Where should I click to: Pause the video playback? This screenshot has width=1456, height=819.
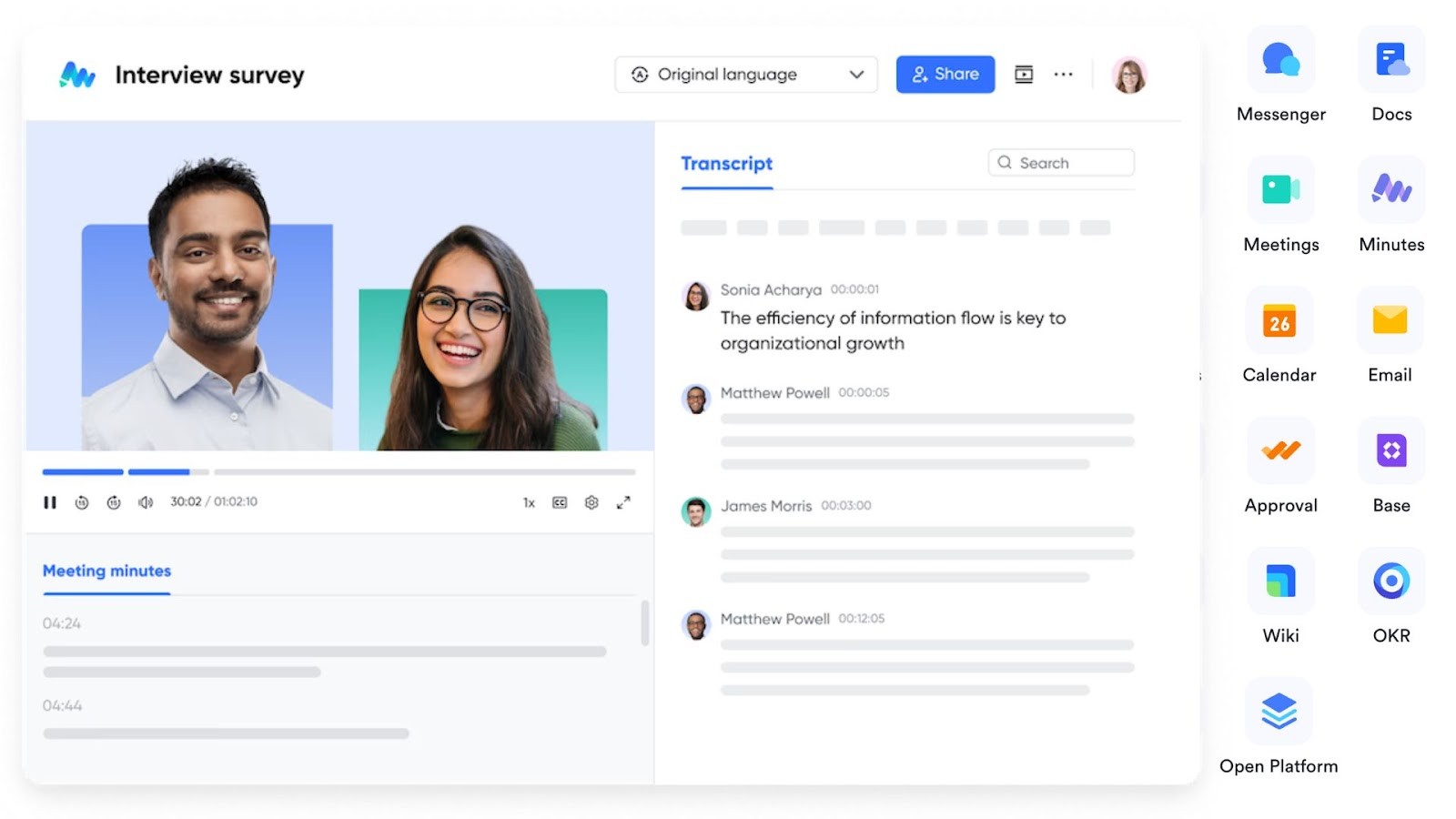click(x=50, y=501)
